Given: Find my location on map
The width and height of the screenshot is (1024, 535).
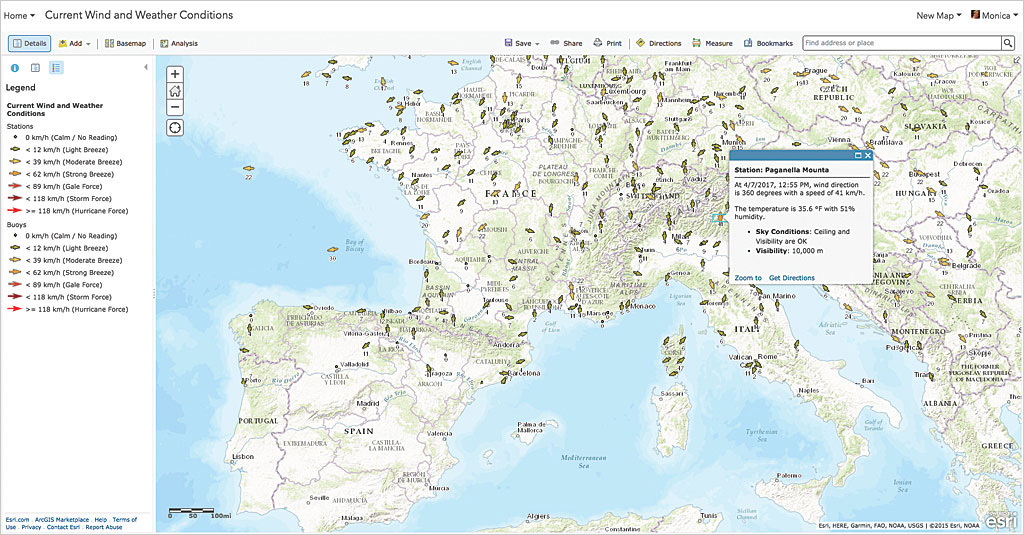Looking at the screenshot, I should point(175,127).
